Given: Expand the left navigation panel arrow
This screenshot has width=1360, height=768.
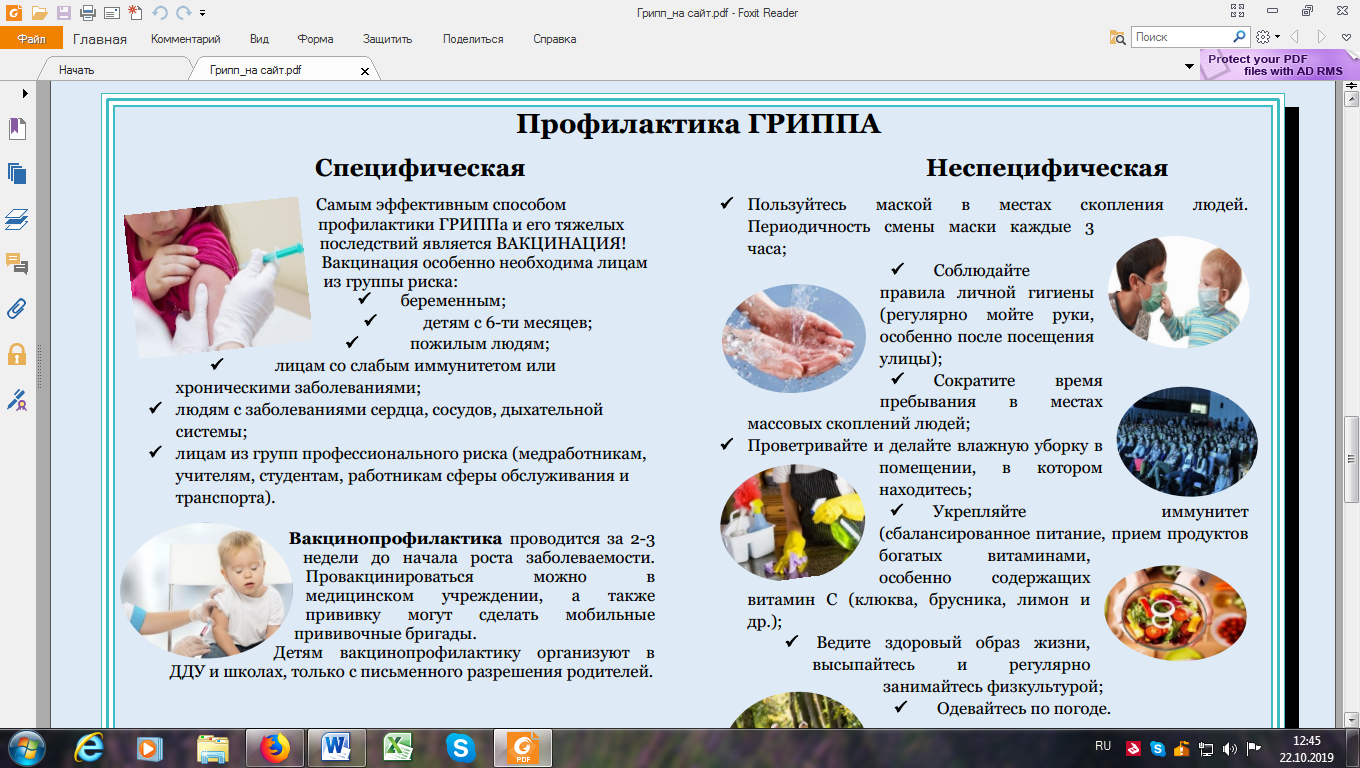Looking at the screenshot, I should (25, 93).
